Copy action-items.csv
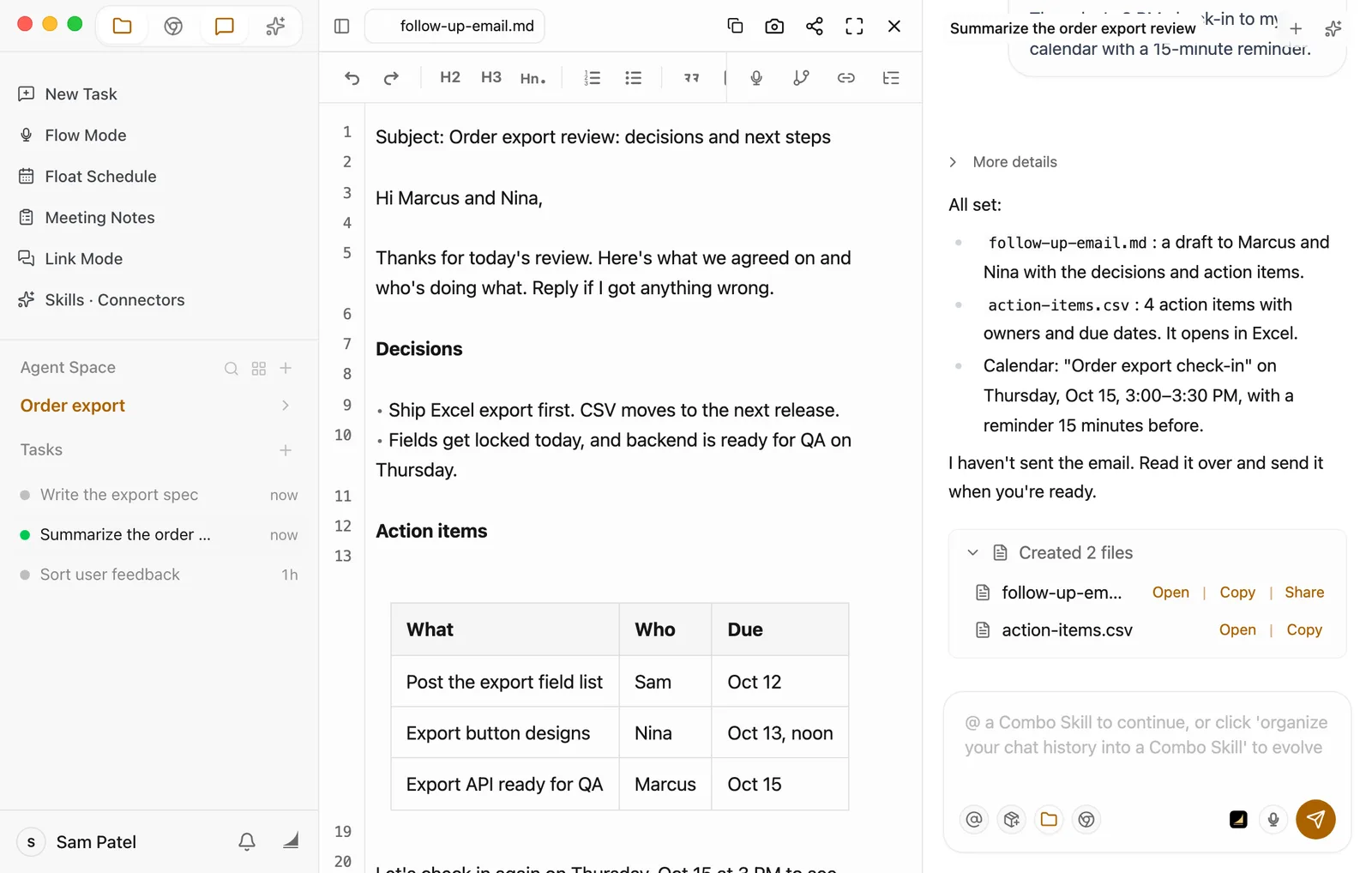 coord(1304,630)
